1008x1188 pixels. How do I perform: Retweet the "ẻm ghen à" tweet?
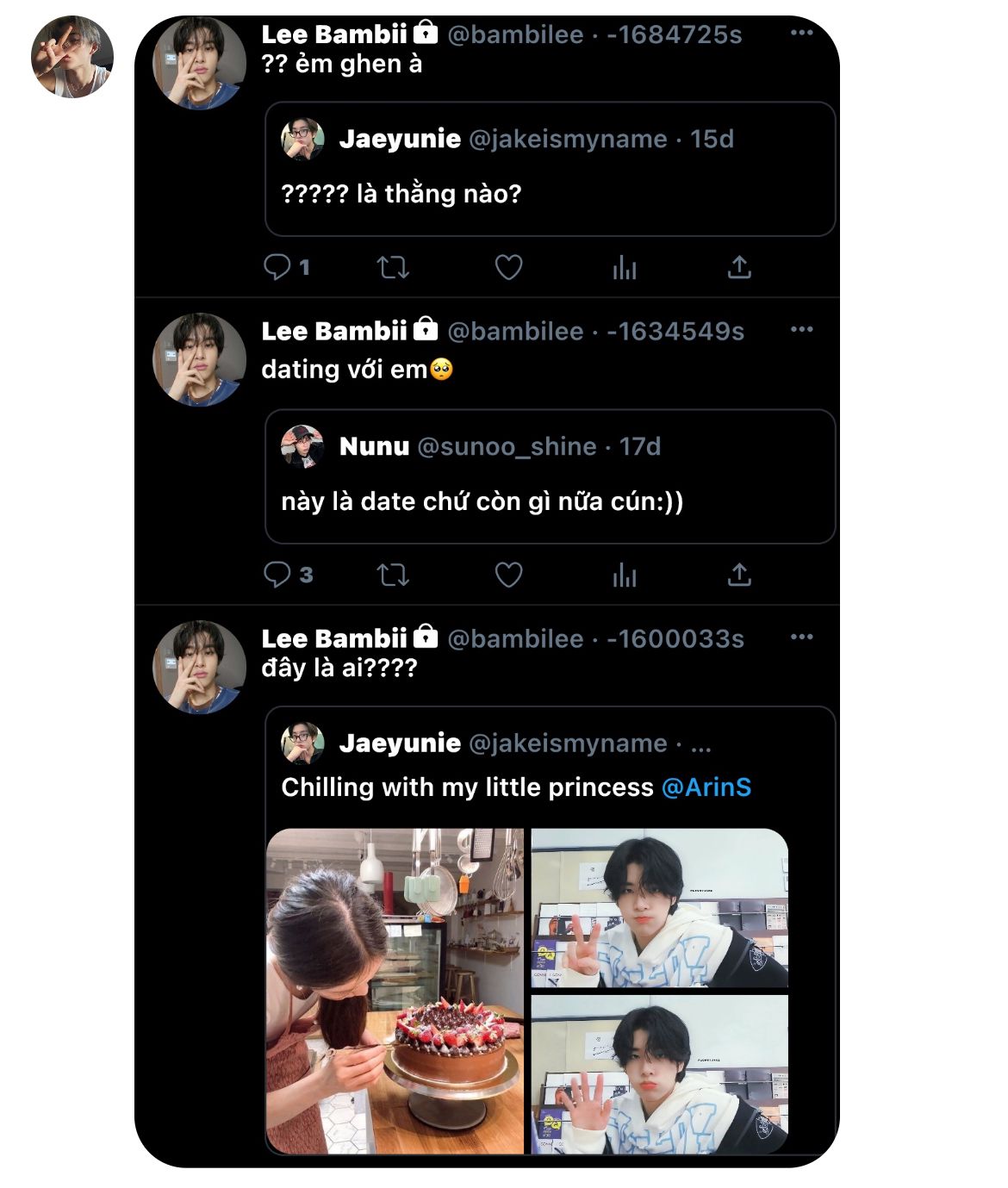point(393,268)
